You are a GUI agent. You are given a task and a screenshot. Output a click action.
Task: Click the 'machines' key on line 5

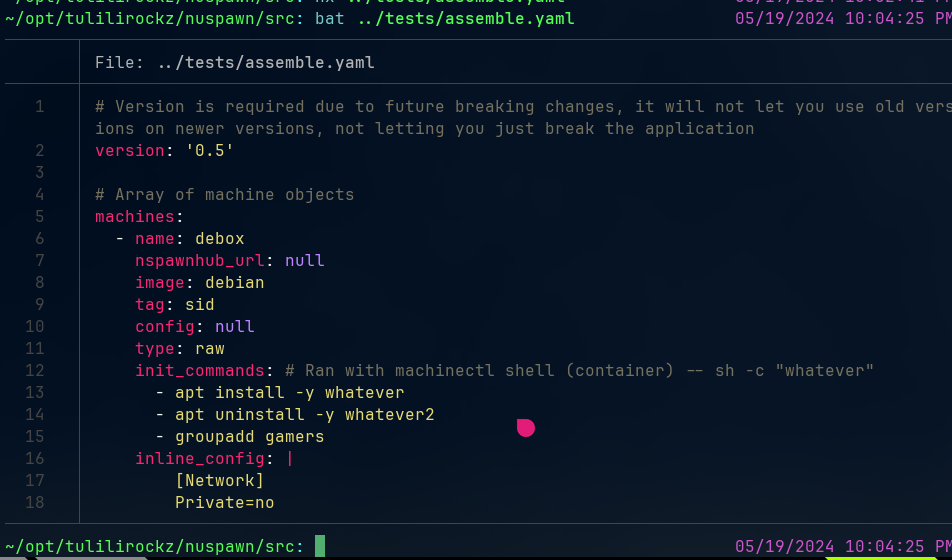point(135,217)
